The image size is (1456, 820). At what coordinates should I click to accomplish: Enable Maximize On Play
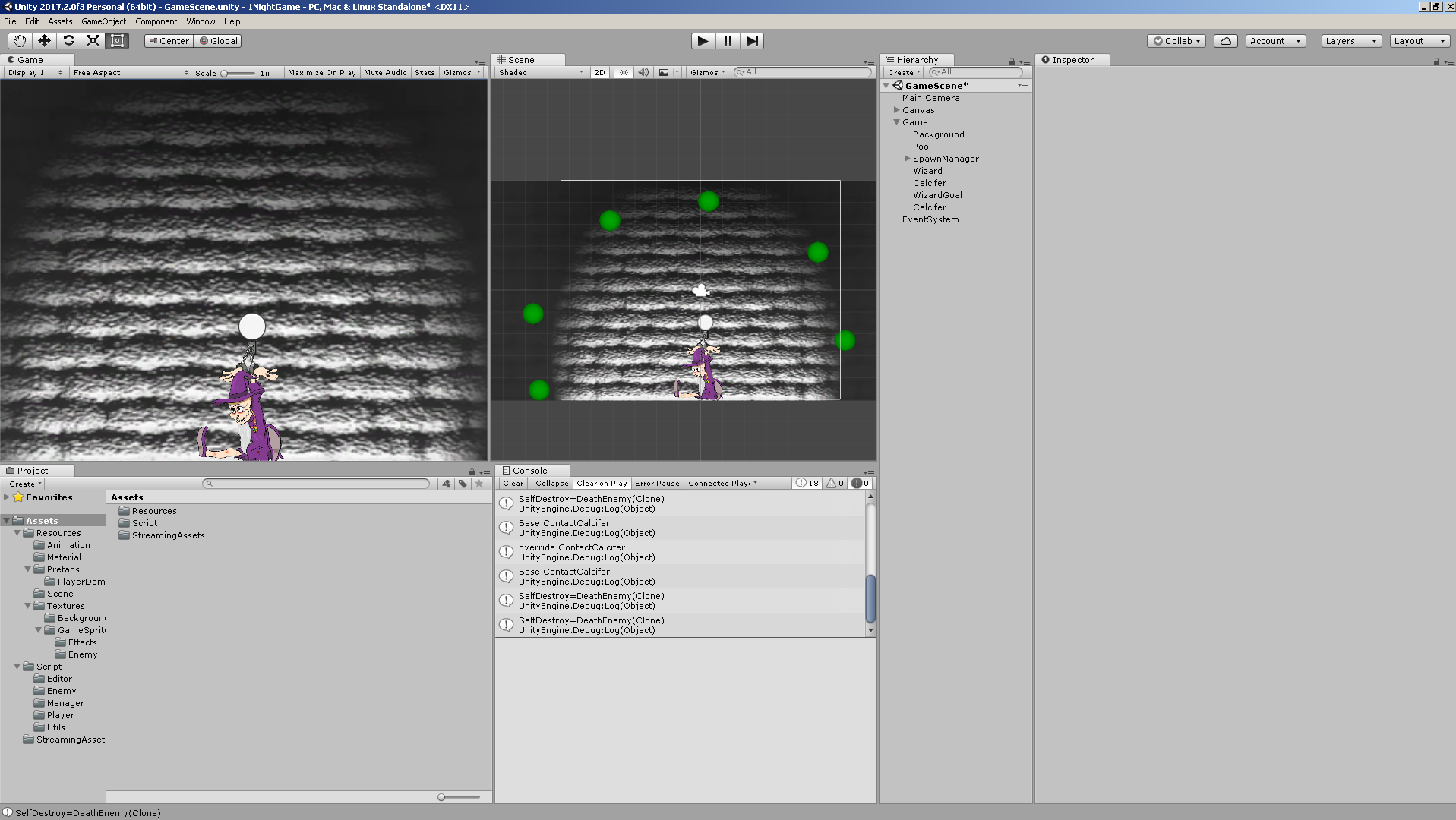tap(321, 73)
